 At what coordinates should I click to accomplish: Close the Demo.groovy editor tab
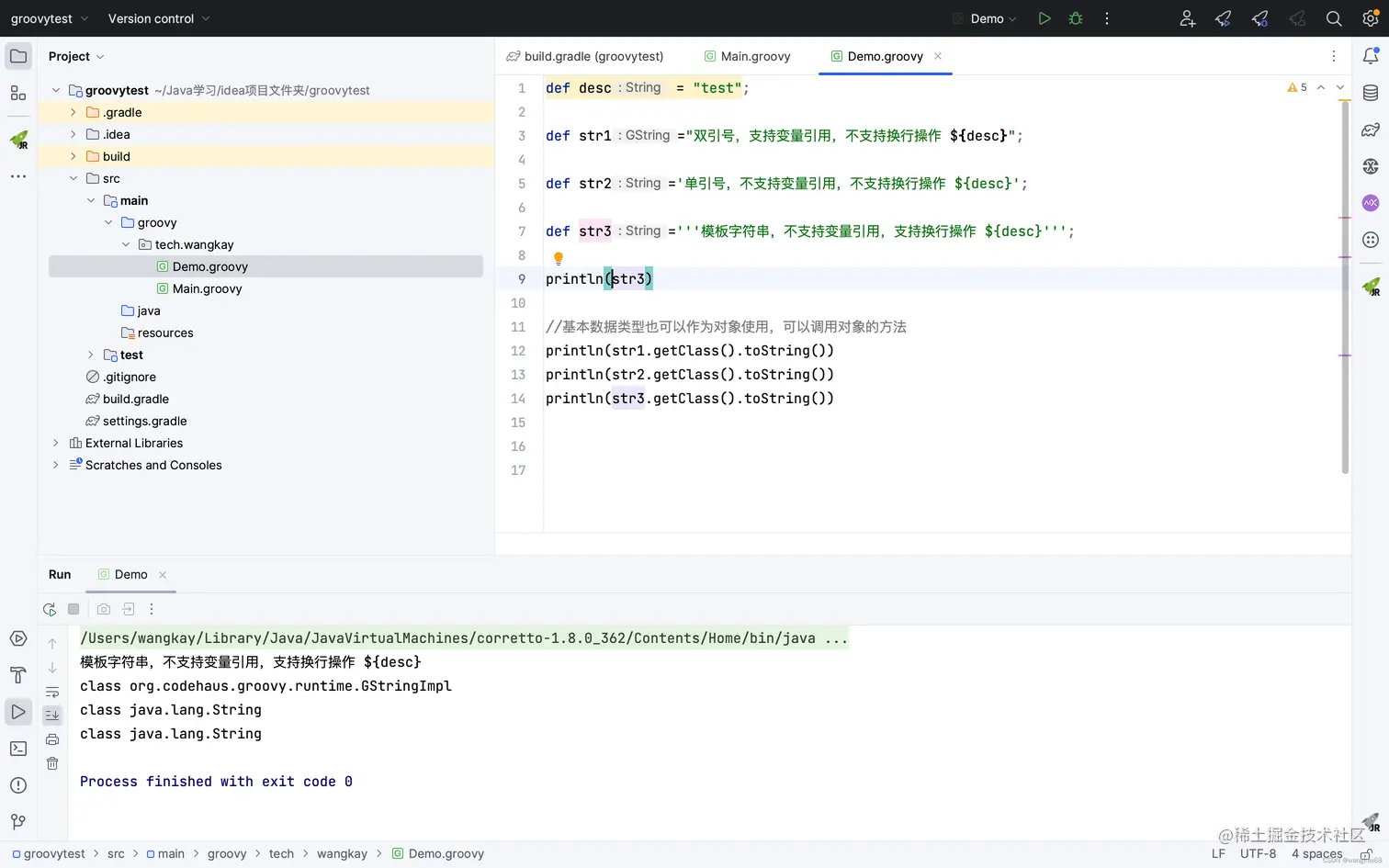pos(938,56)
